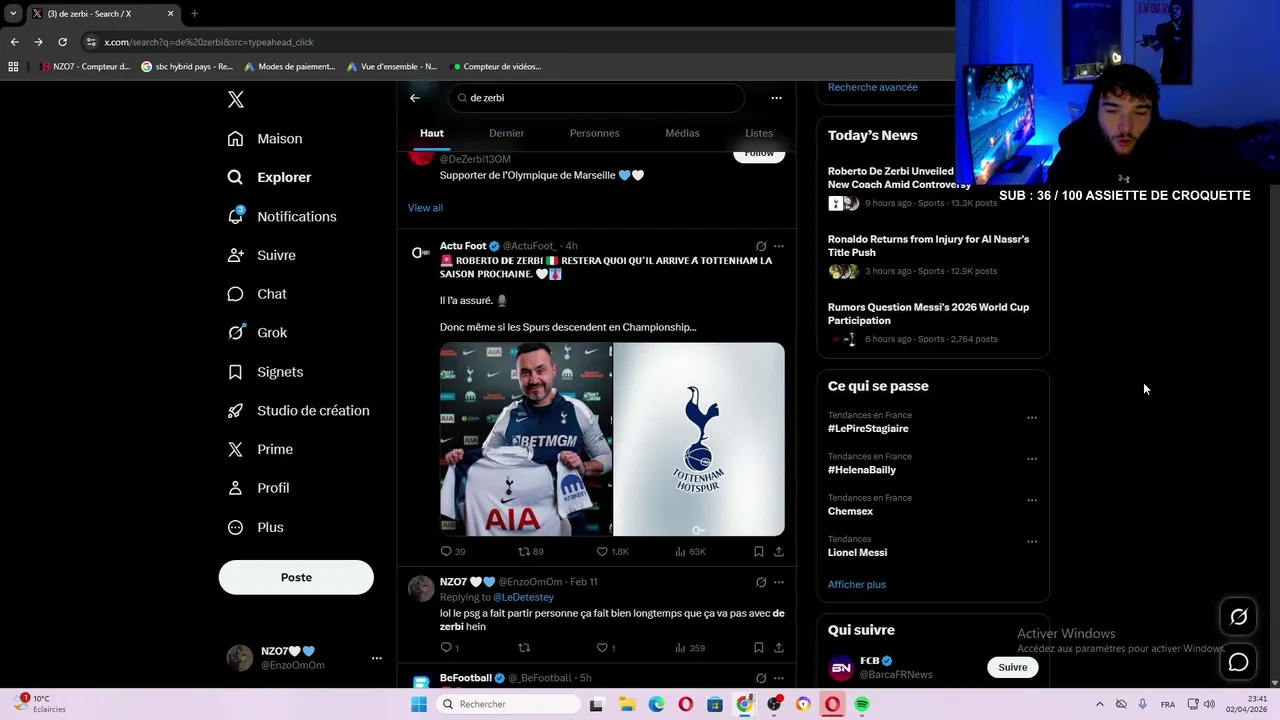Open the @LeDetestey mention link

(x=523, y=597)
